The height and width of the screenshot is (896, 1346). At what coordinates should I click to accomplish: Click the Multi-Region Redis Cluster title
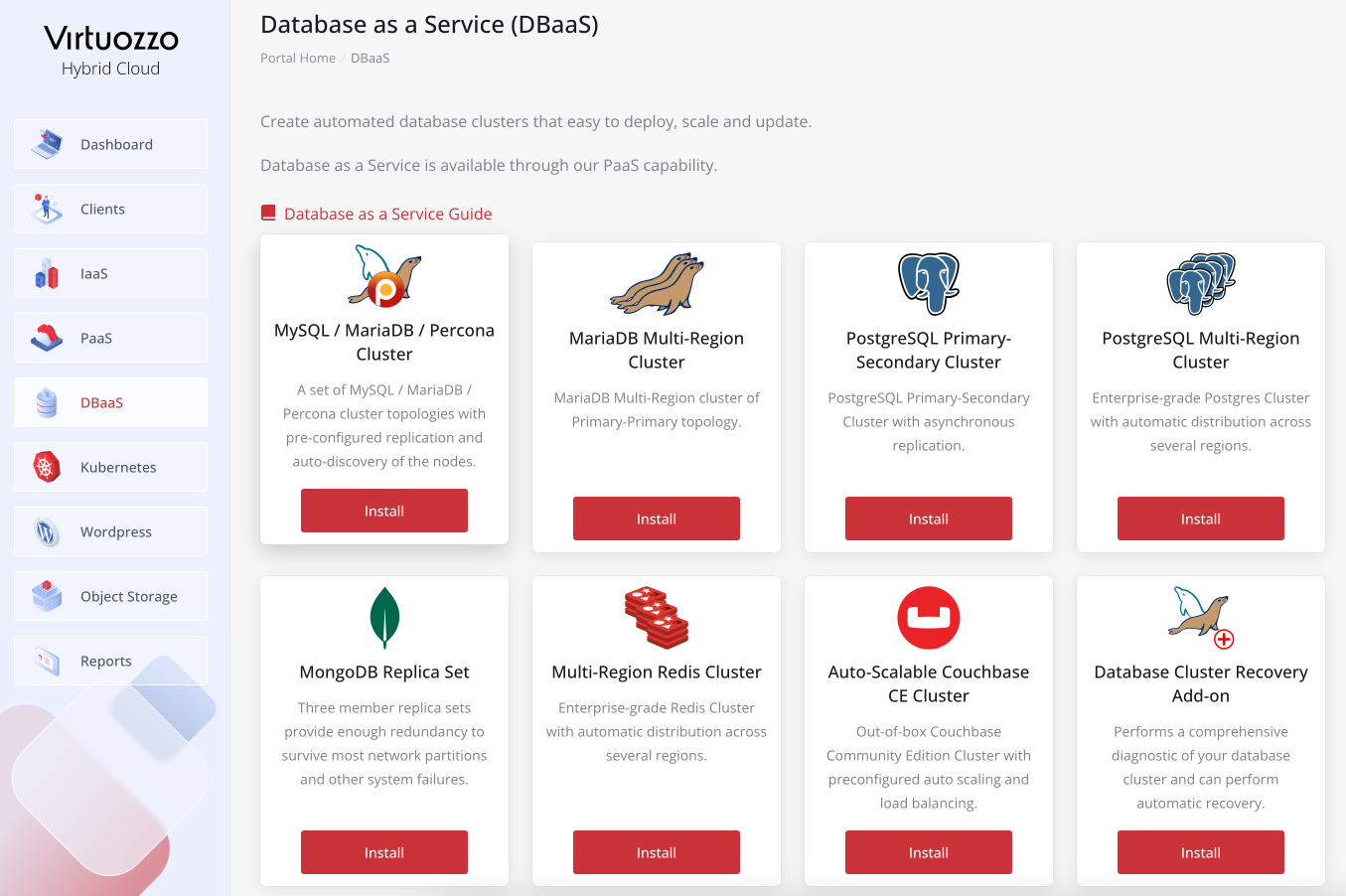[657, 672]
